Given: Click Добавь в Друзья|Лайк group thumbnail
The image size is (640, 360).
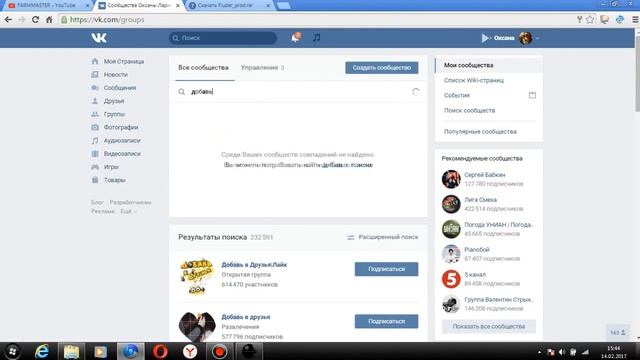Looking at the screenshot, I should point(197,276).
